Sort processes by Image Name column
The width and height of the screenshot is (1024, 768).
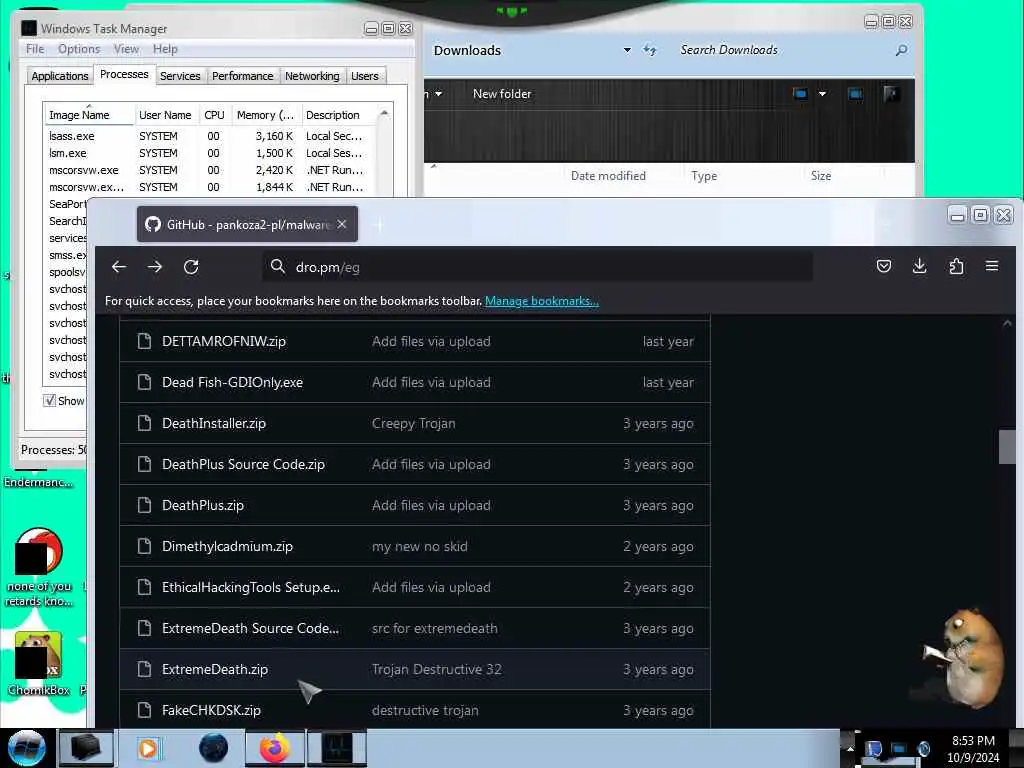(89, 115)
